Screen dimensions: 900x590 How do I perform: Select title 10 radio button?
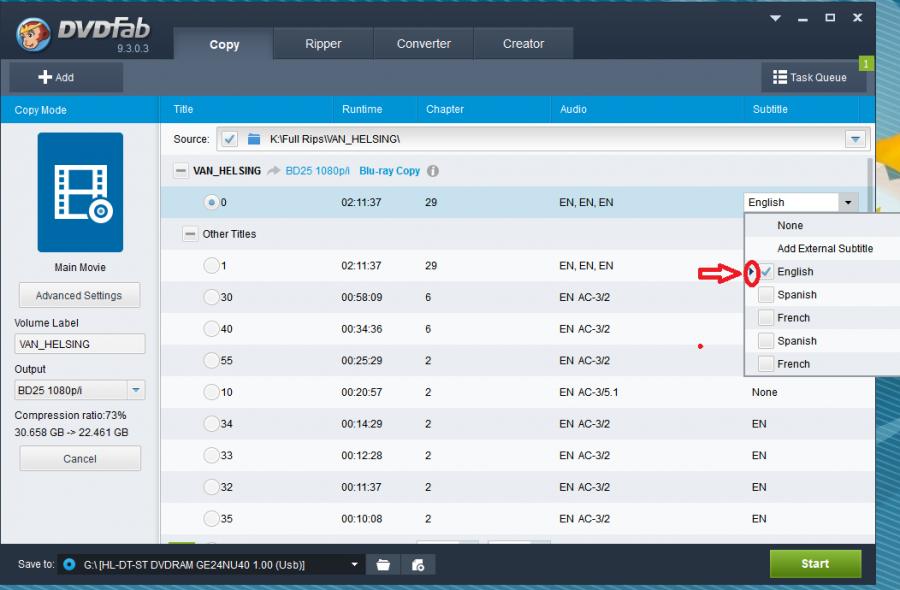pos(211,392)
